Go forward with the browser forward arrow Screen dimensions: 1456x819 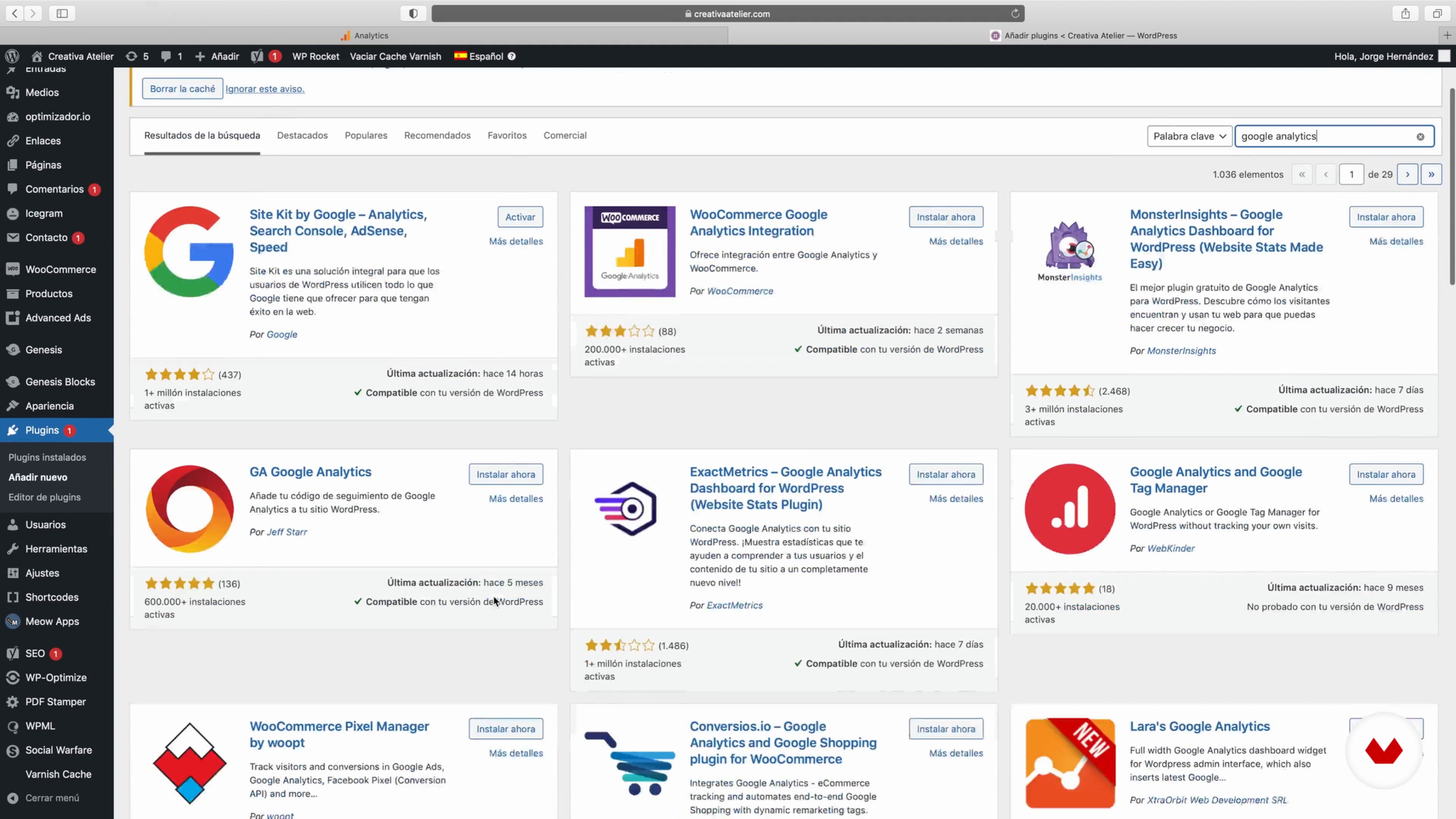[x=33, y=14]
